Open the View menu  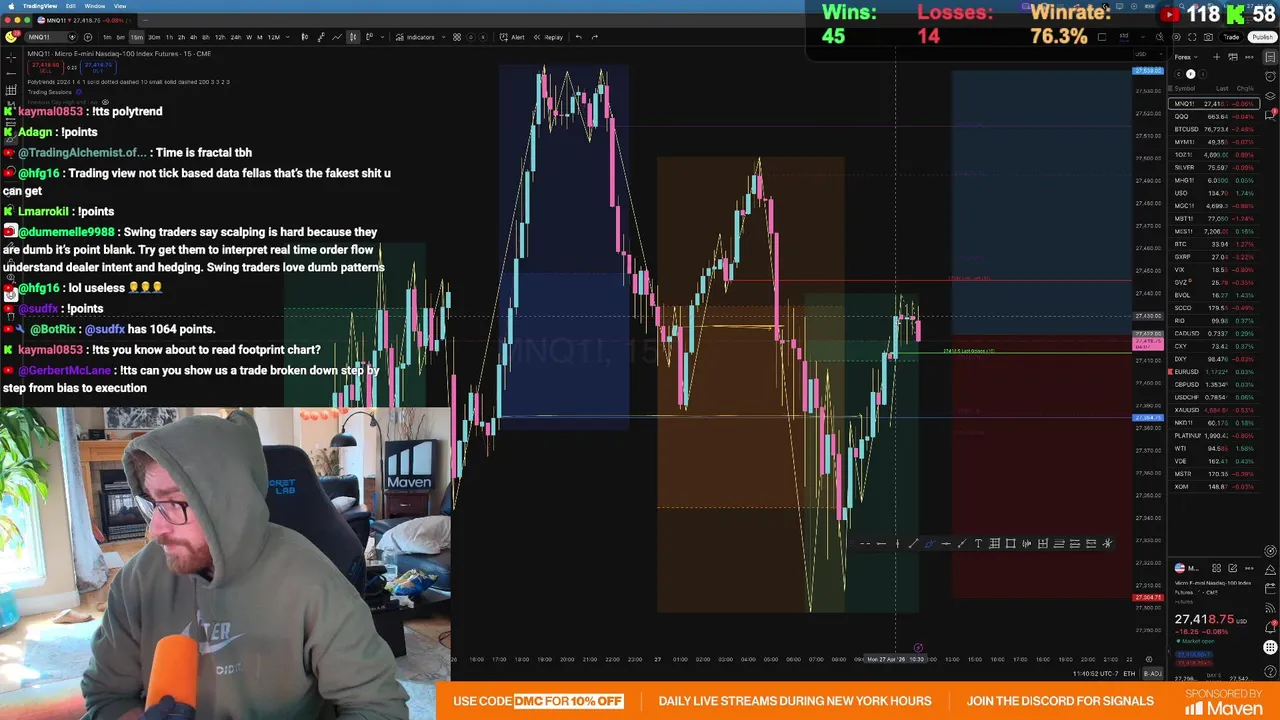[120, 6]
